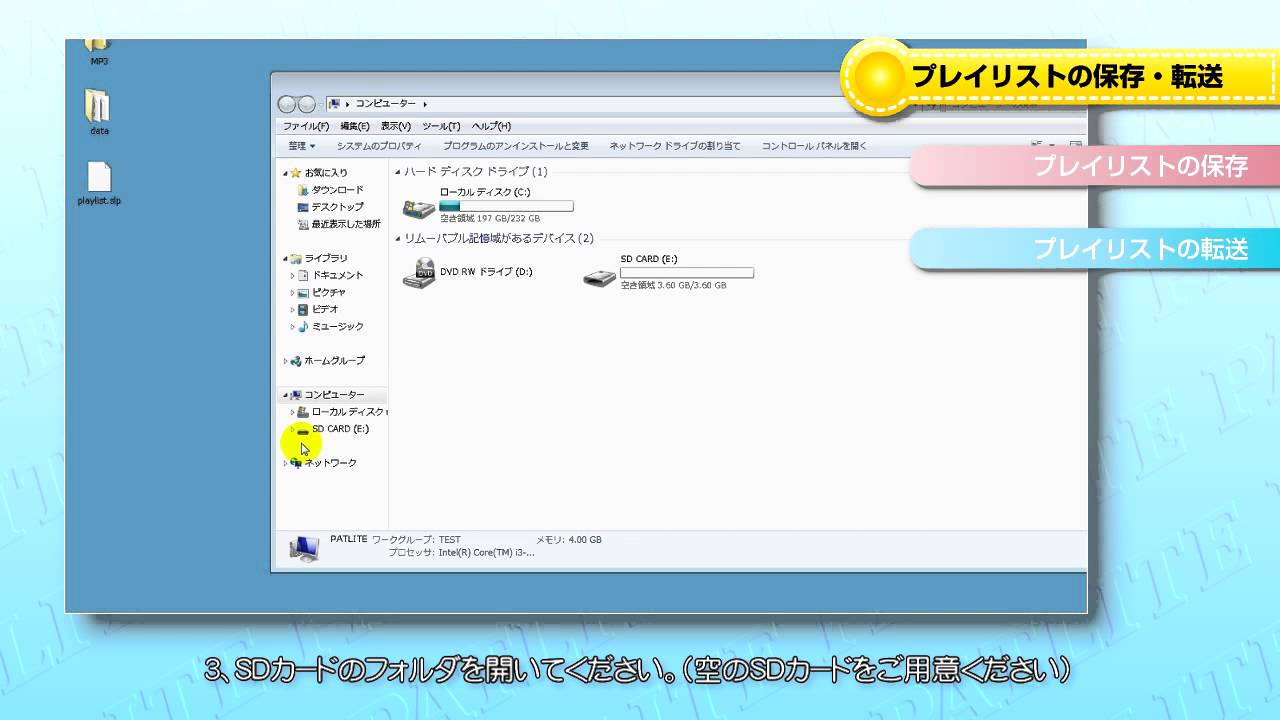The height and width of the screenshot is (720, 1280).
Task: Click the Local Disk (C:) capacity bar
Action: tap(506, 206)
